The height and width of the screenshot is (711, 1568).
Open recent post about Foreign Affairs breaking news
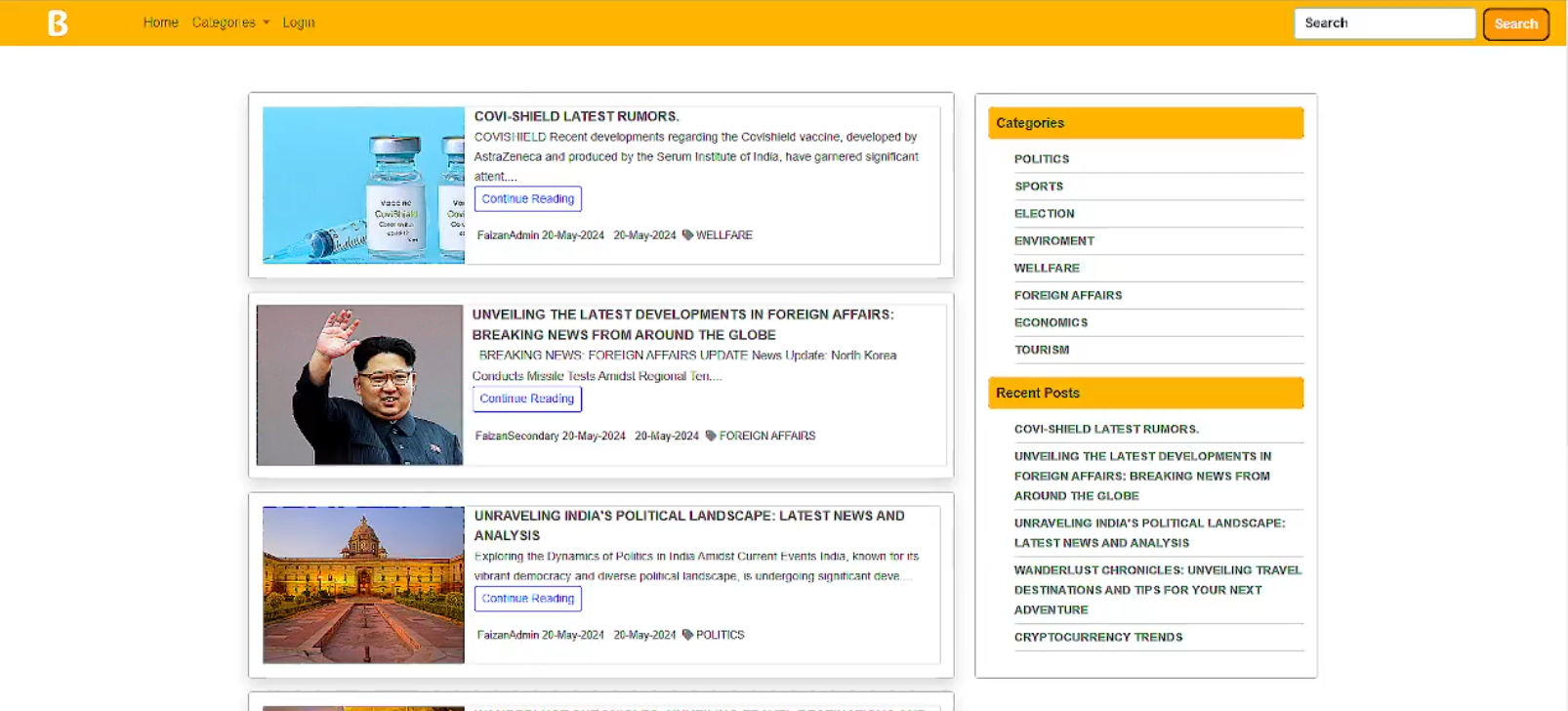[1142, 477]
